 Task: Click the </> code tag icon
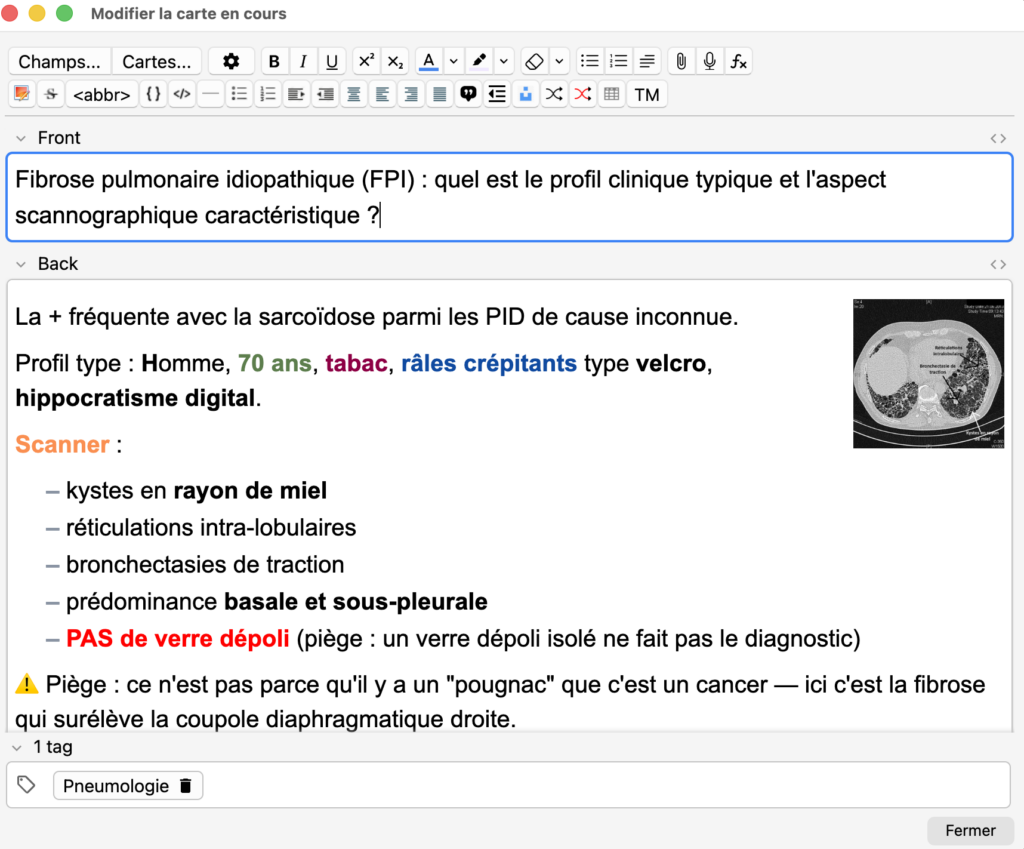182,94
